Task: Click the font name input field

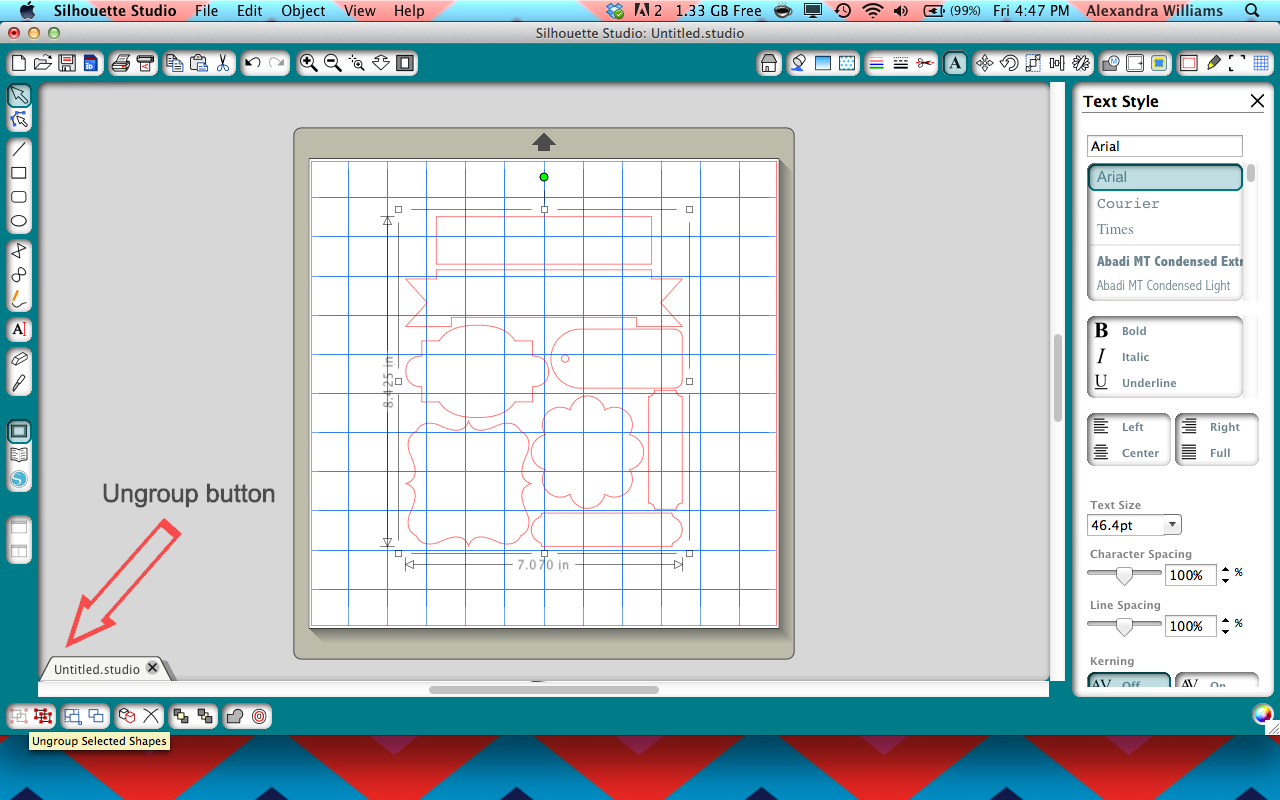Action: [x=1164, y=146]
